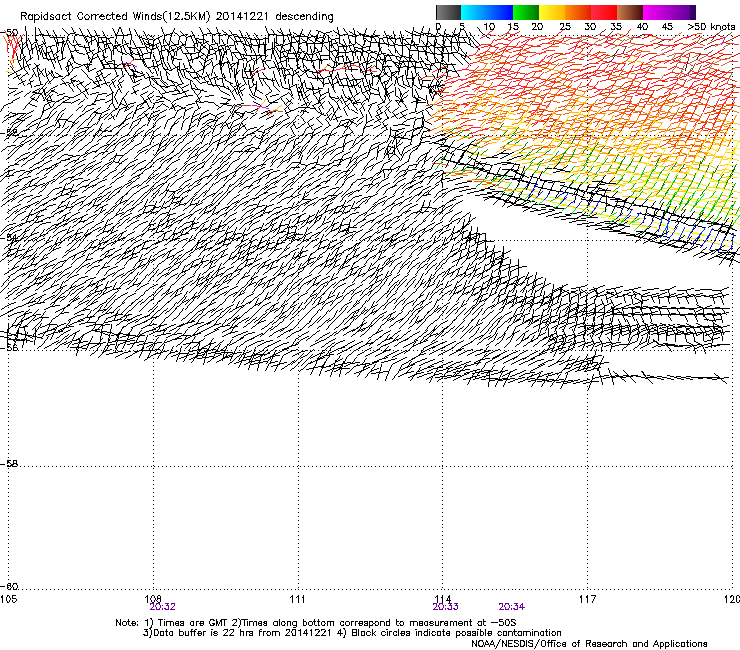Click the purple timestamp '20:34'
Image resolution: width=740 pixels, height=650 pixels.
point(512,607)
